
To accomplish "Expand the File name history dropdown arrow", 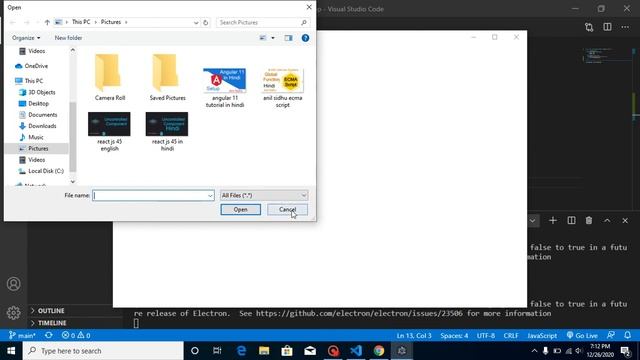I will (210, 196).
